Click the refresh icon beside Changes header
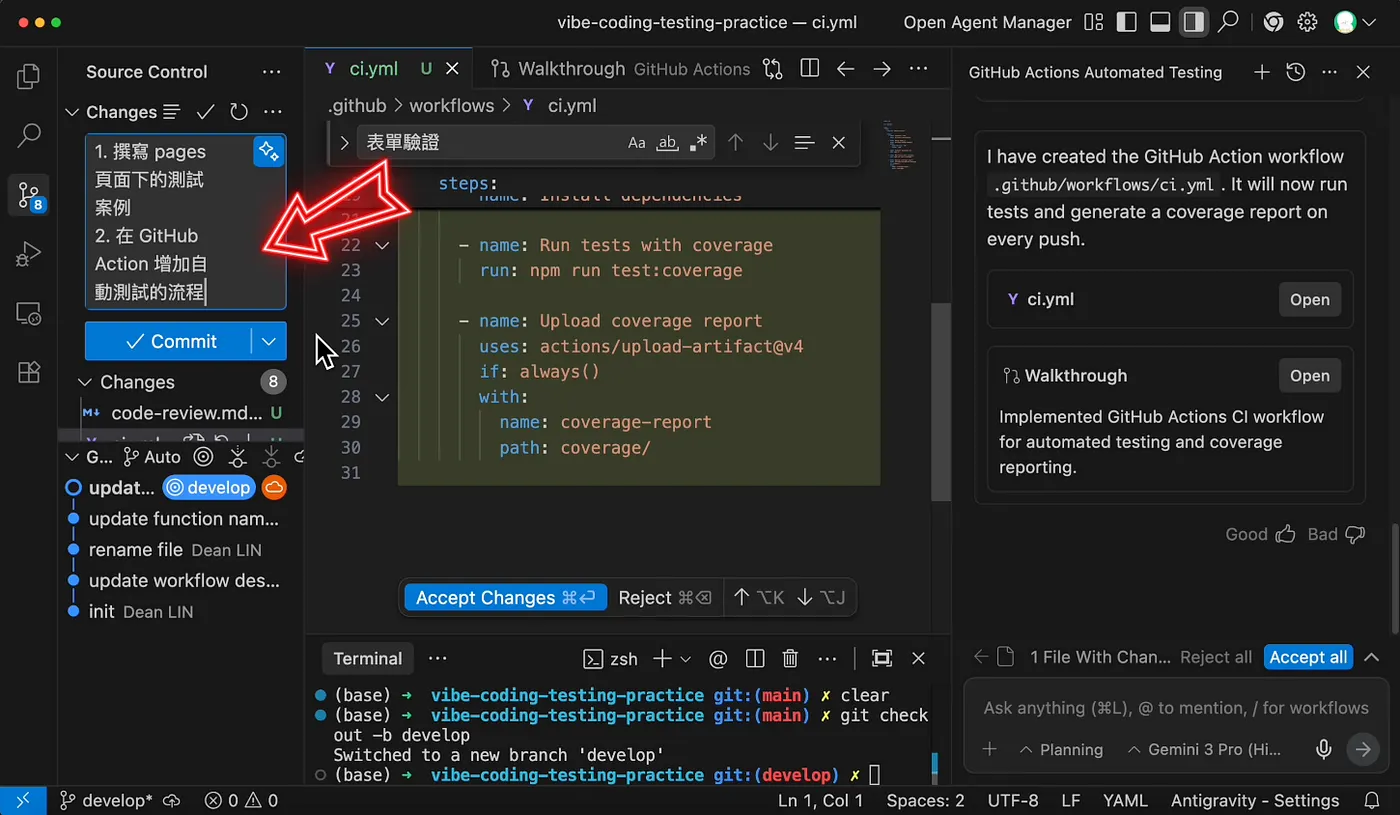This screenshot has width=1400, height=815. [238, 112]
